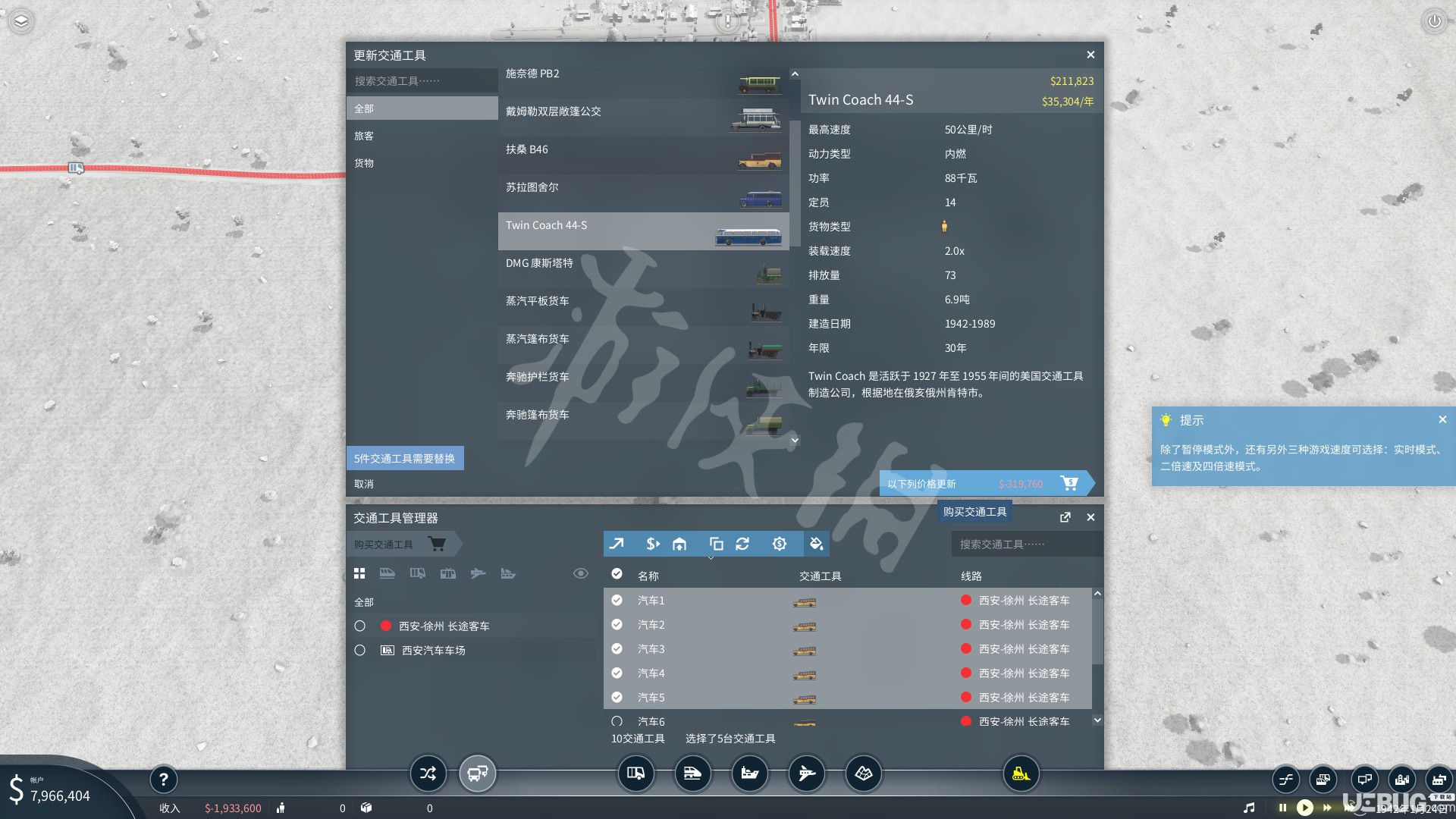The height and width of the screenshot is (819, 1456).
Task: Click the 购买交通工具 cart button
Action: pyautogui.click(x=404, y=544)
